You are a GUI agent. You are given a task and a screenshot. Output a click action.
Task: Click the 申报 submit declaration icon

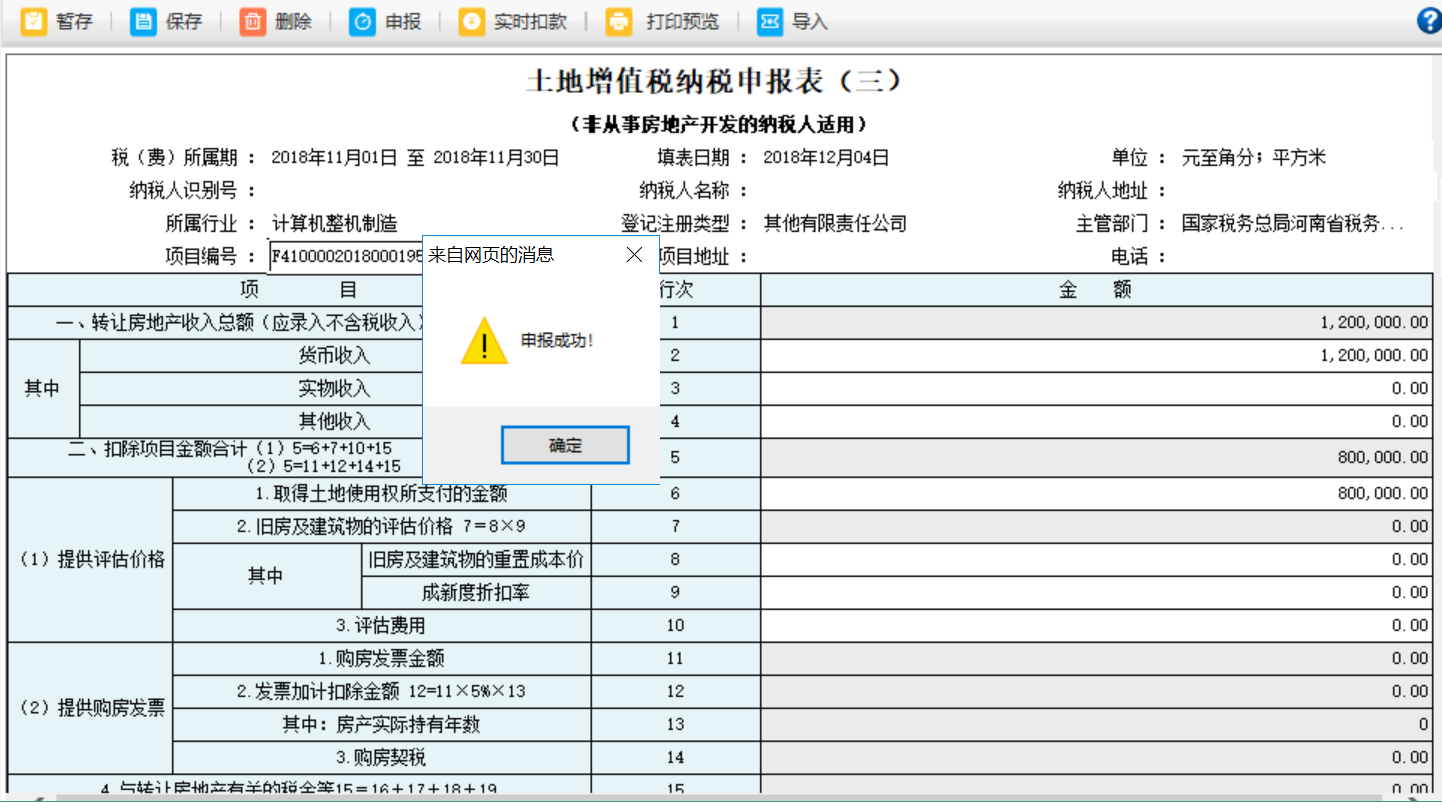click(x=362, y=22)
